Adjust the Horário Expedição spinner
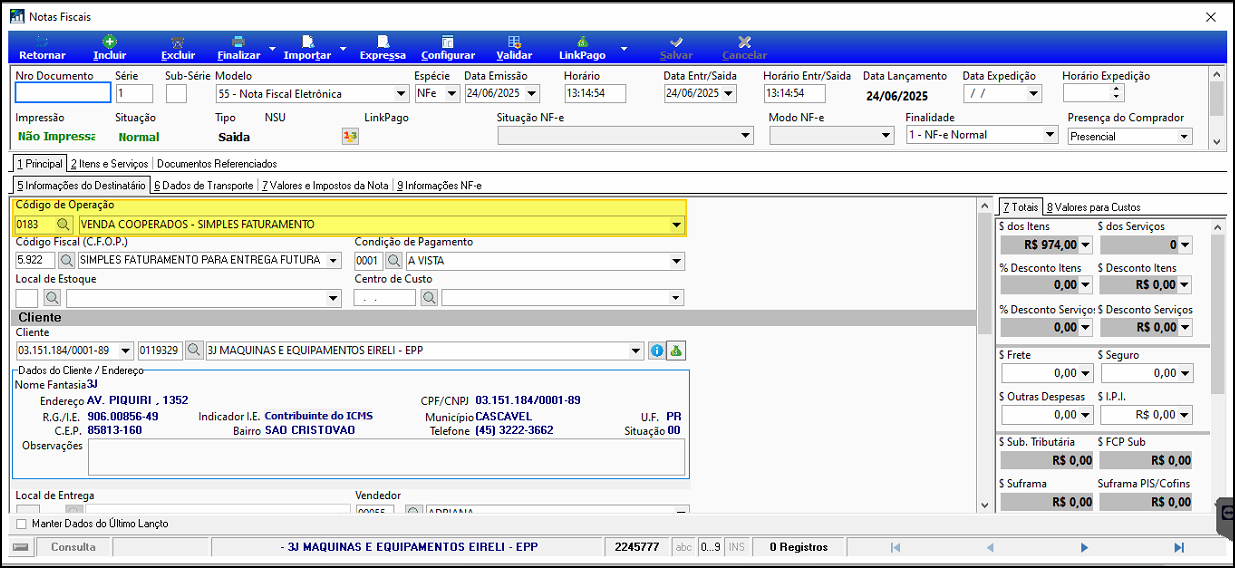Viewport: 1235px width, 568px height. (1117, 93)
